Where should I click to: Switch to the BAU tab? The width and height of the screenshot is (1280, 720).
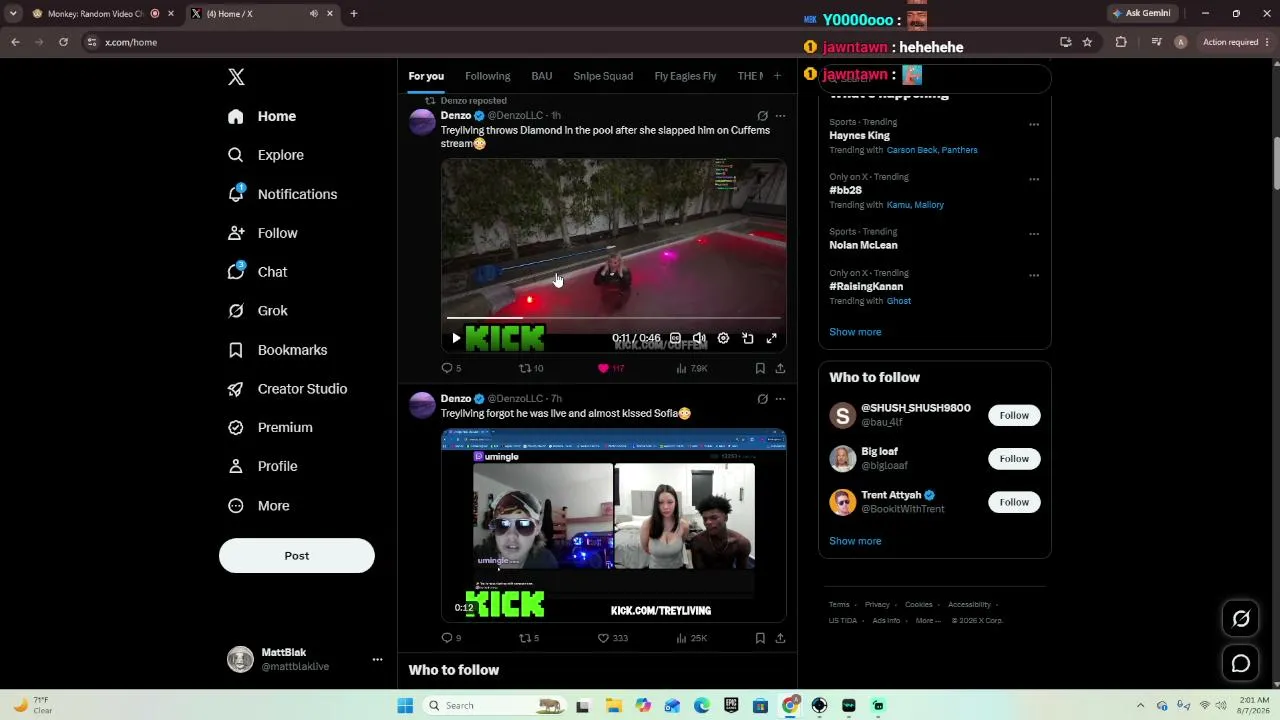[542, 76]
